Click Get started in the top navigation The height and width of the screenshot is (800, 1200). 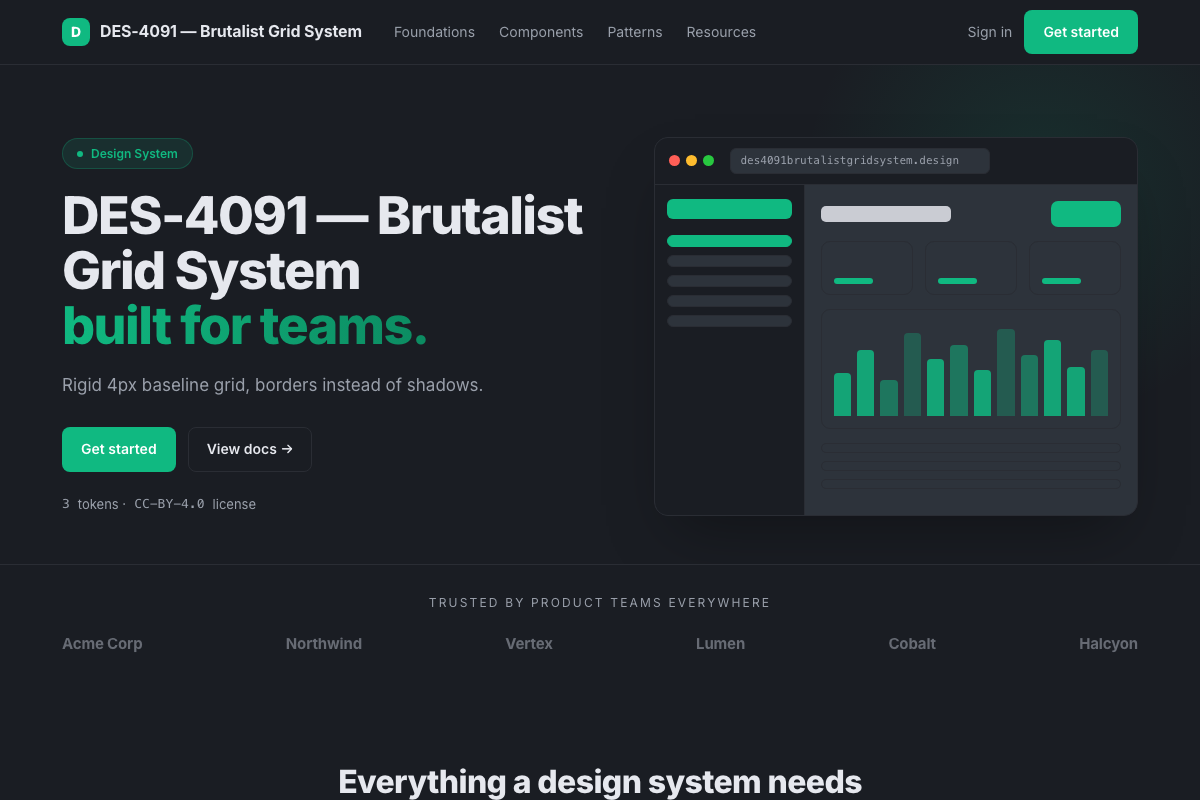(x=1081, y=32)
